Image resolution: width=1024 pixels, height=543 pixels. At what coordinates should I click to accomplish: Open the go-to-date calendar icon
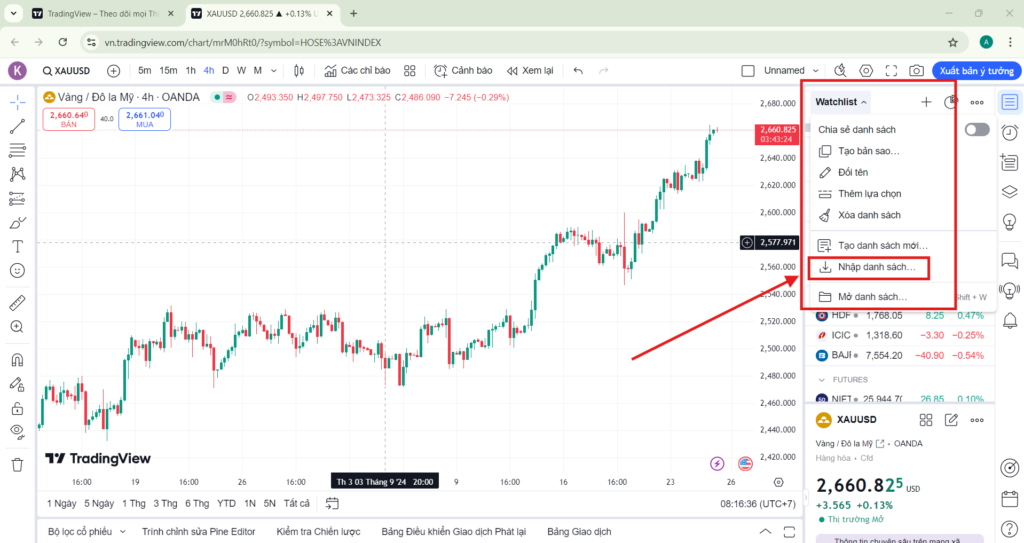pos(332,503)
